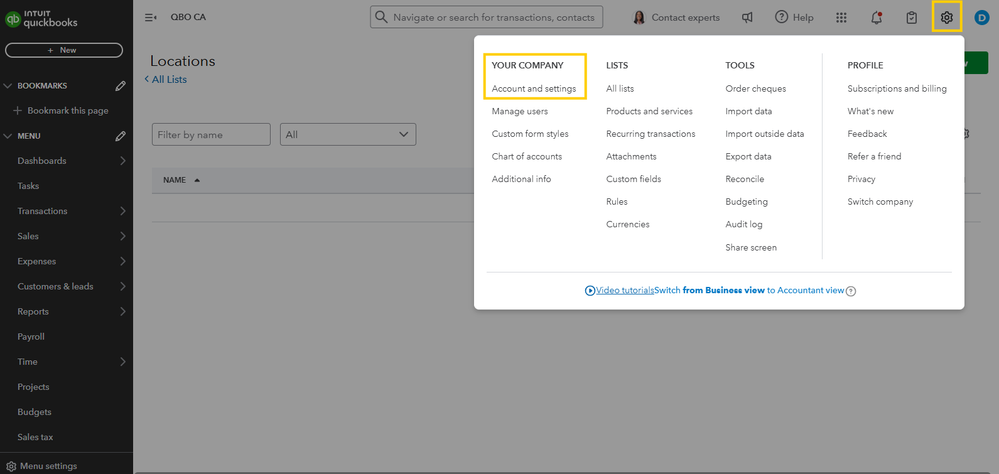The width and height of the screenshot is (999, 474).
Task: Expand Customers & leads submenu arrow
Action: coord(122,287)
